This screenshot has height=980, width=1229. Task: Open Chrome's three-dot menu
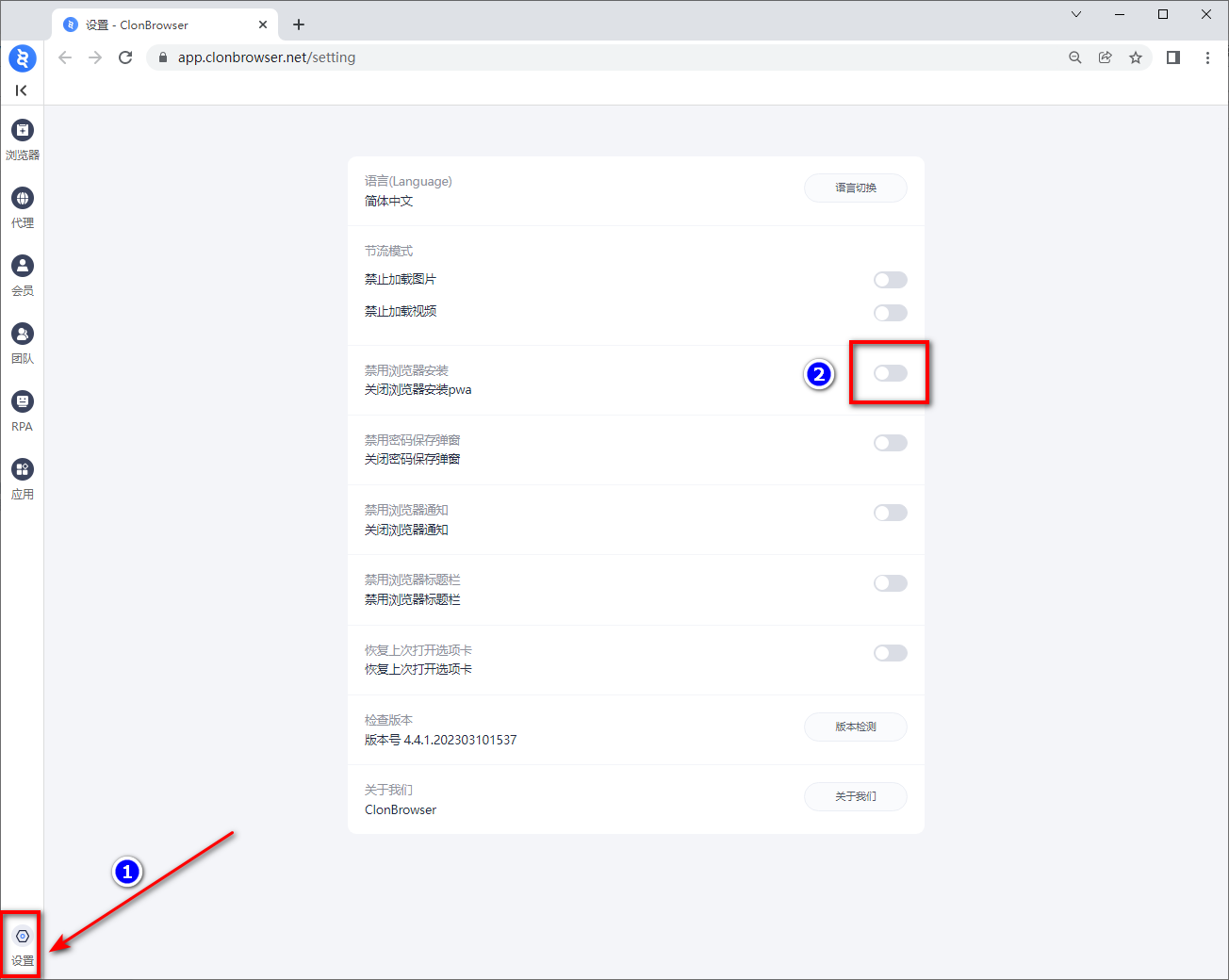pos(1207,57)
